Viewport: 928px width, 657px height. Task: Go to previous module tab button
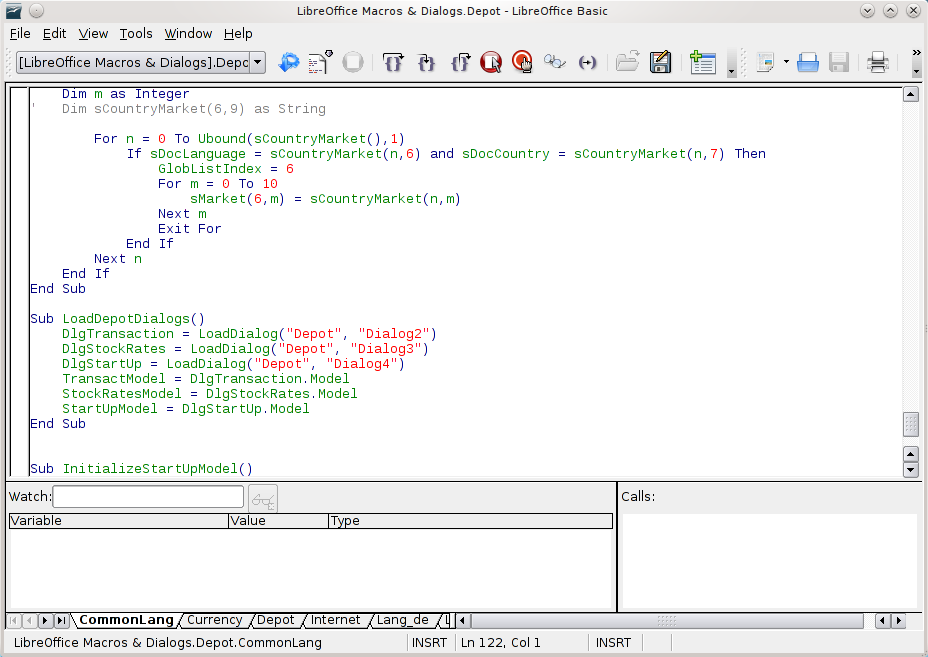[x=29, y=620]
